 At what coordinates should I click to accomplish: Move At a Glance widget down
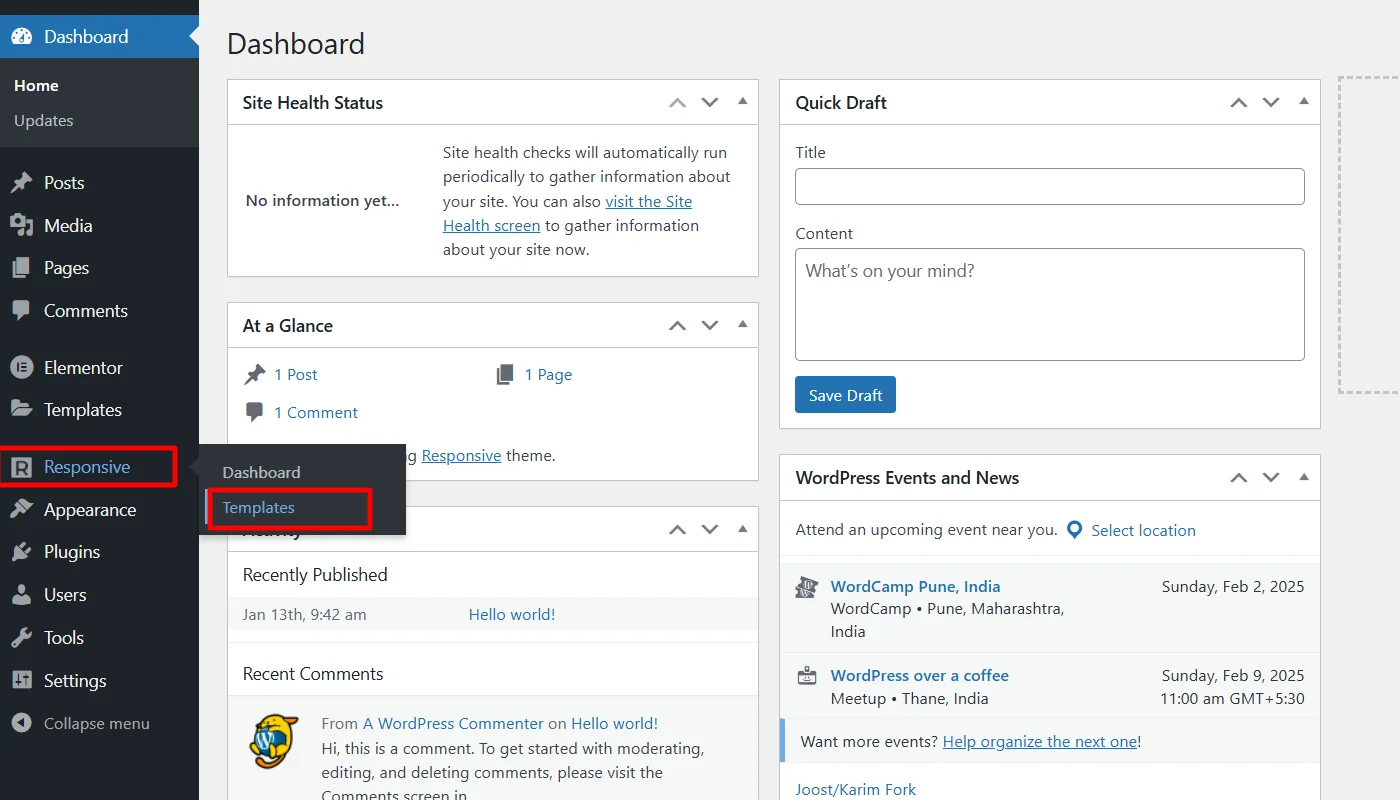(x=710, y=326)
